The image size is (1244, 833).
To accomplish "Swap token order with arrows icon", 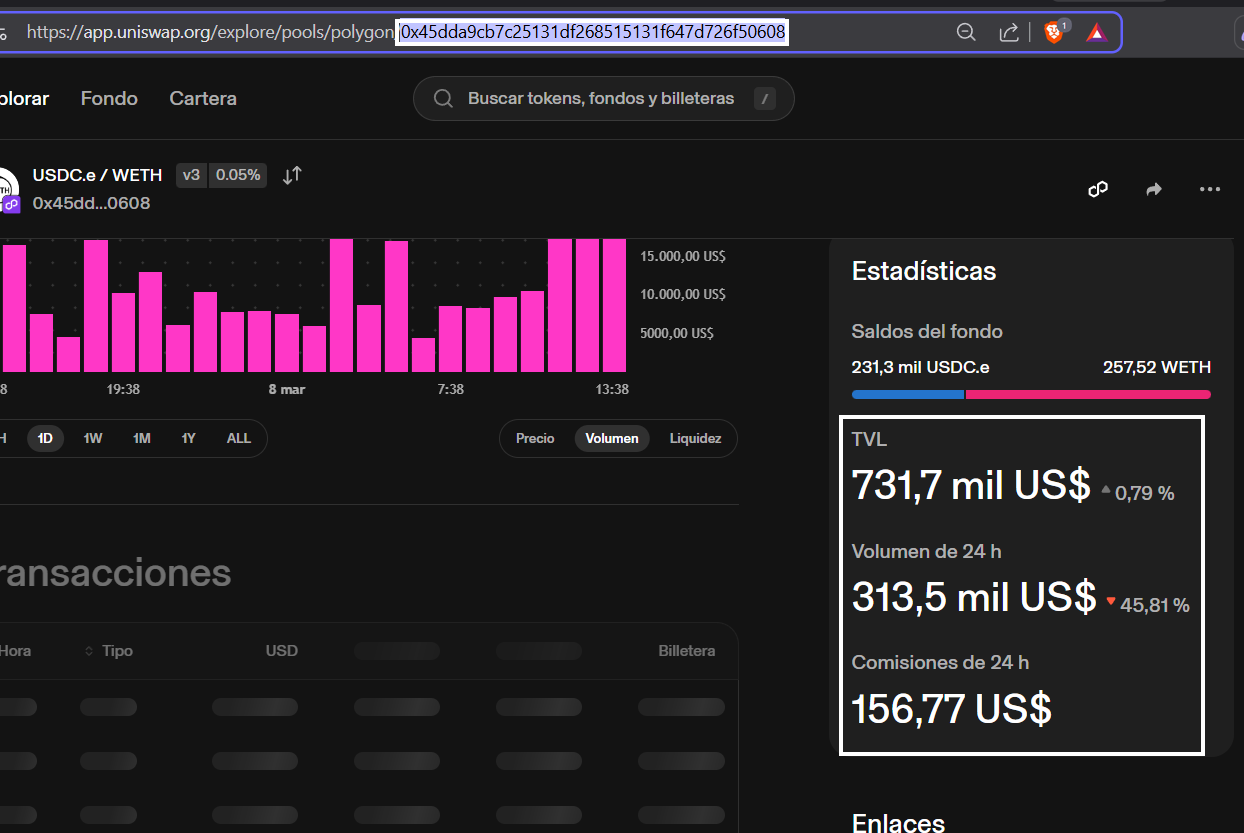I will tap(292, 176).
